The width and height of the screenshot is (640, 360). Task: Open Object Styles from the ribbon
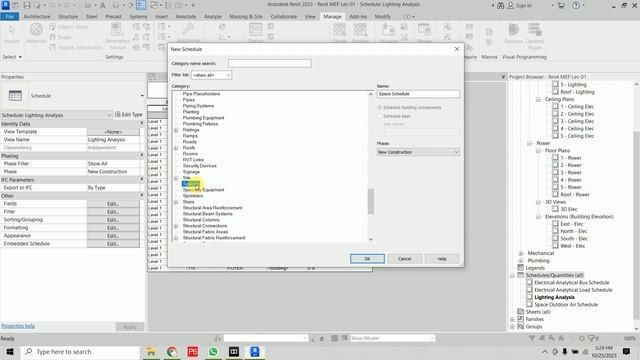pos(69,27)
